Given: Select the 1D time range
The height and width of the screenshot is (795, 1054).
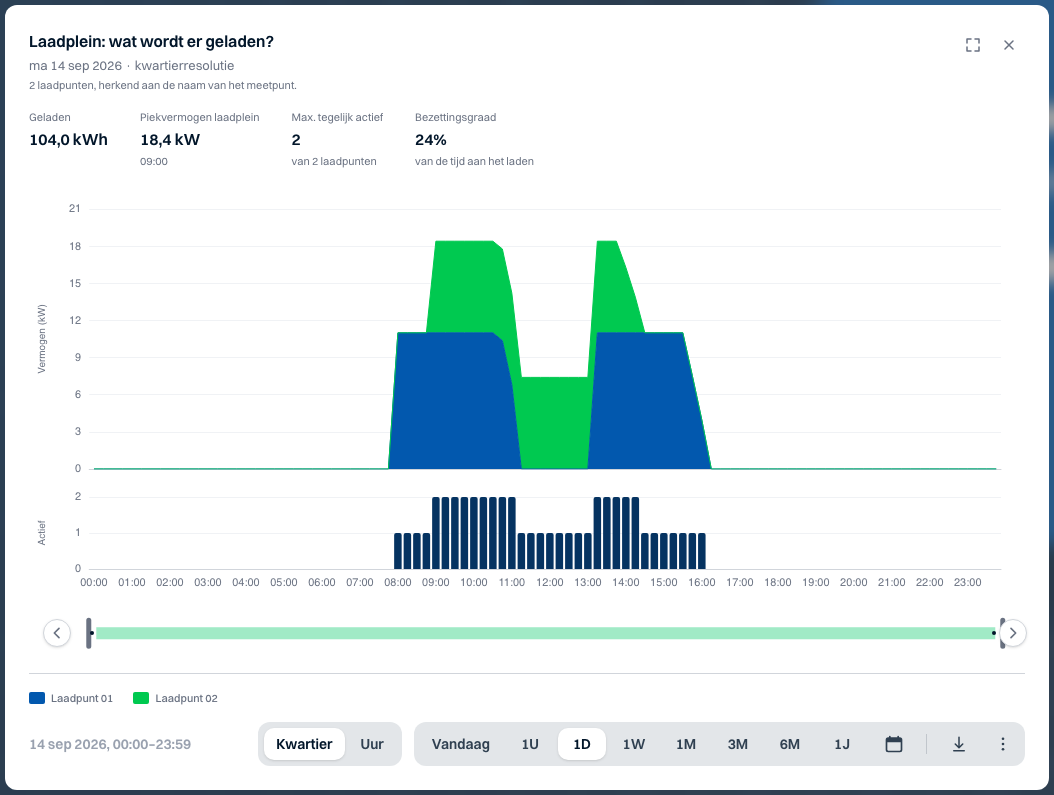Looking at the screenshot, I should (581, 744).
